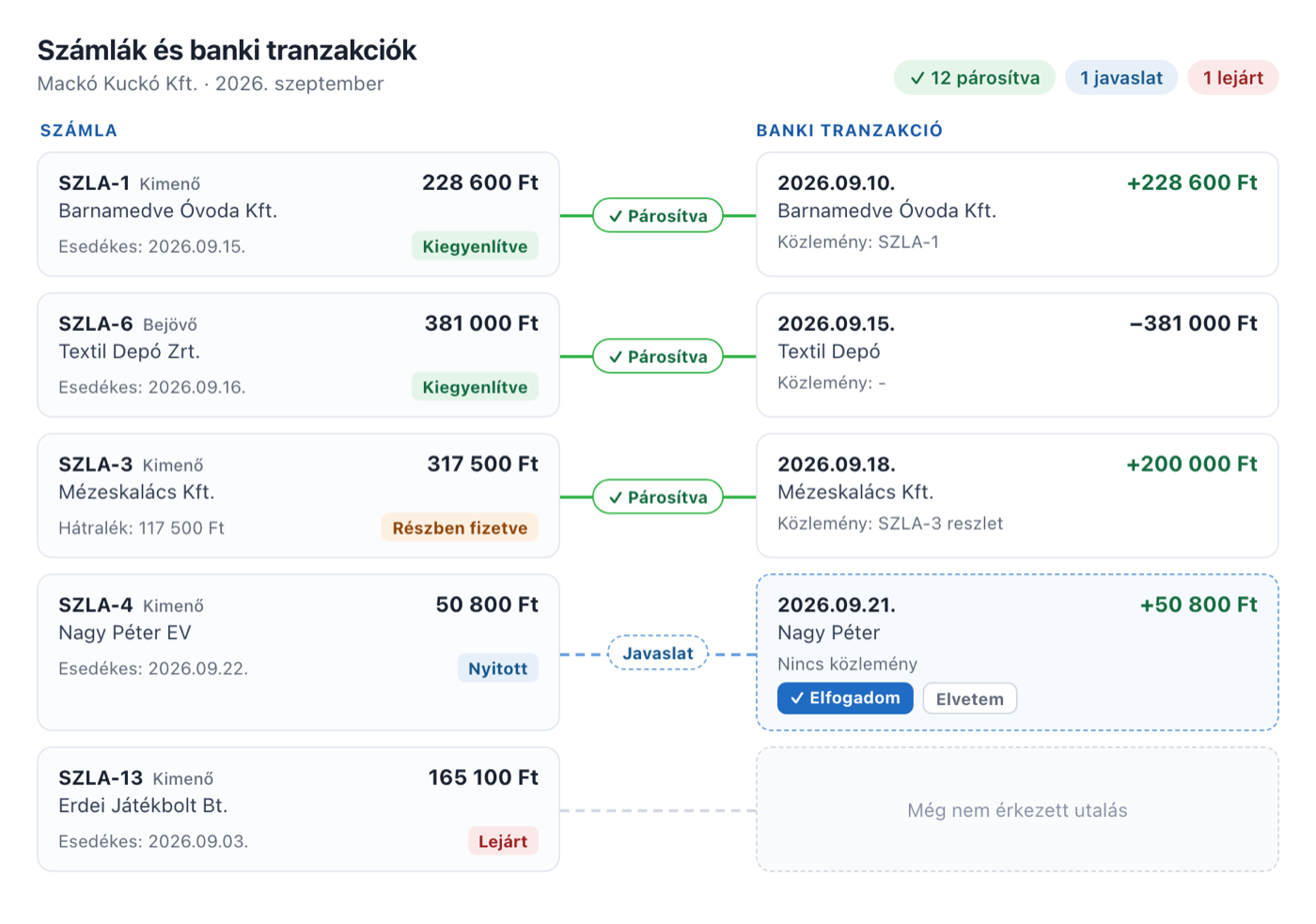This screenshot has width=1316, height=924.
Task: Click the '12 párosítva' status chip
Action: coord(975,78)
